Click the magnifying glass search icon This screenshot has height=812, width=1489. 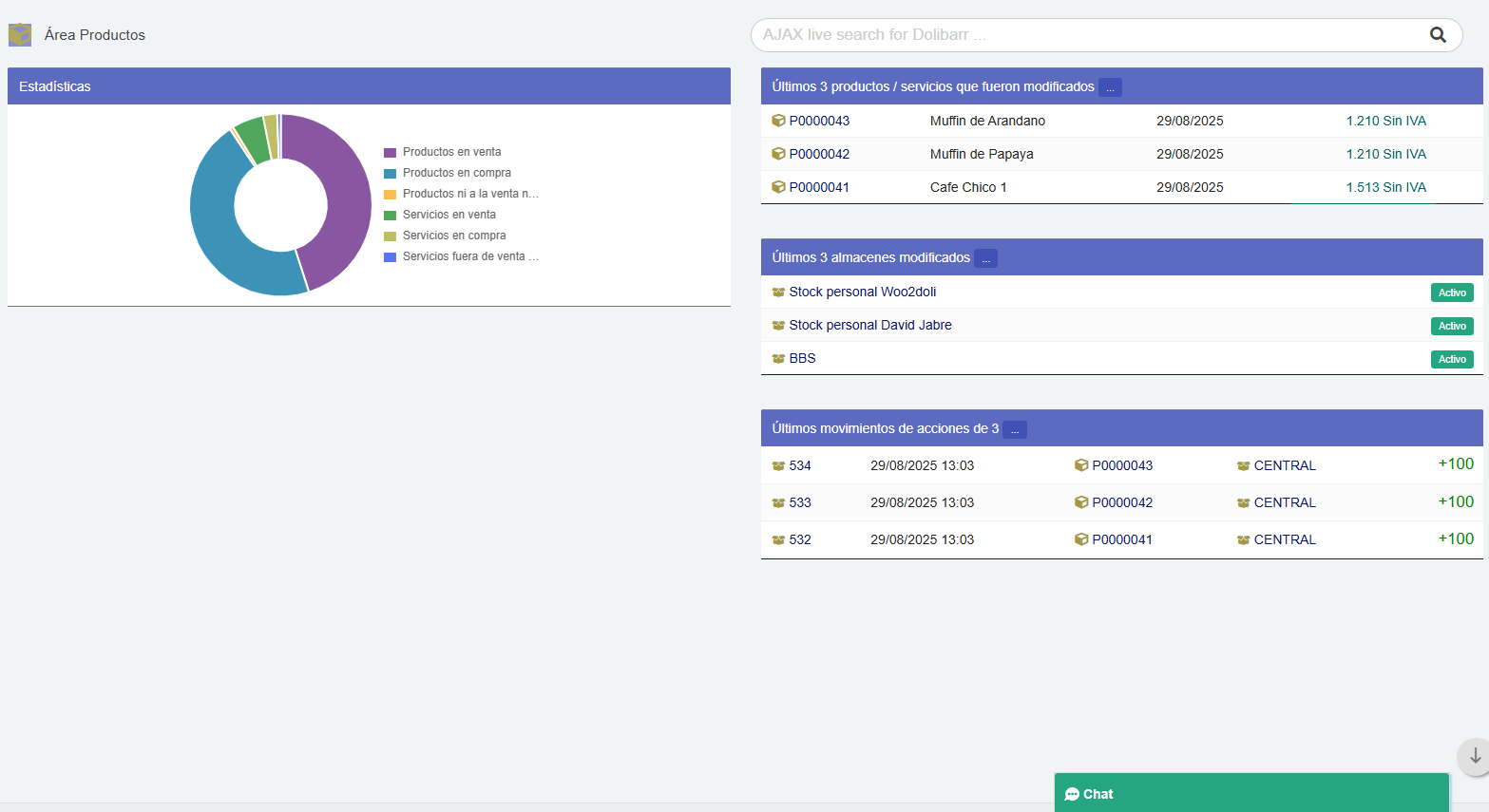click(1438, 35)
